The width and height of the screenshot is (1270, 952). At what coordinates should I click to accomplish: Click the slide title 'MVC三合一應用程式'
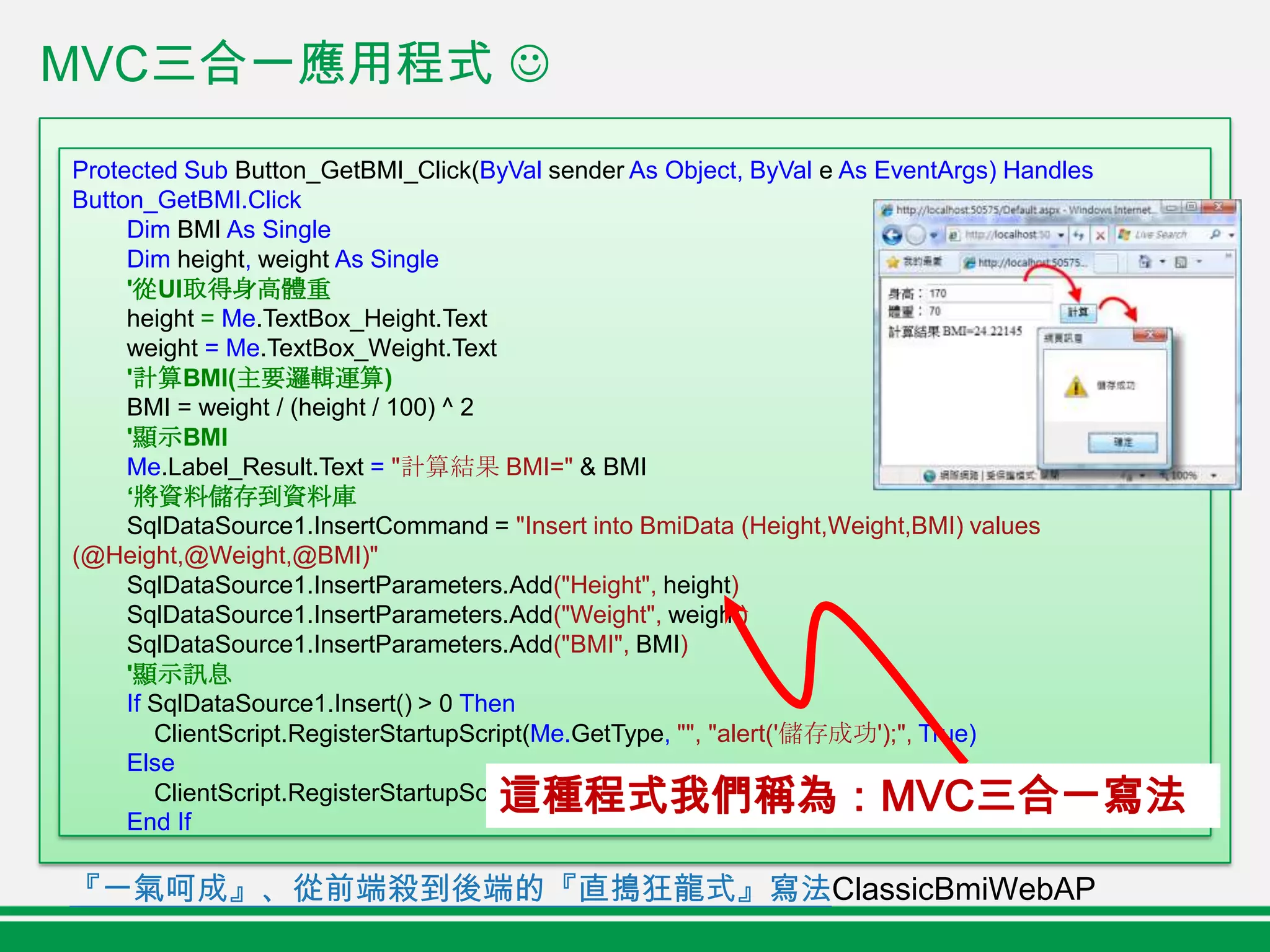tap(267, 63)
